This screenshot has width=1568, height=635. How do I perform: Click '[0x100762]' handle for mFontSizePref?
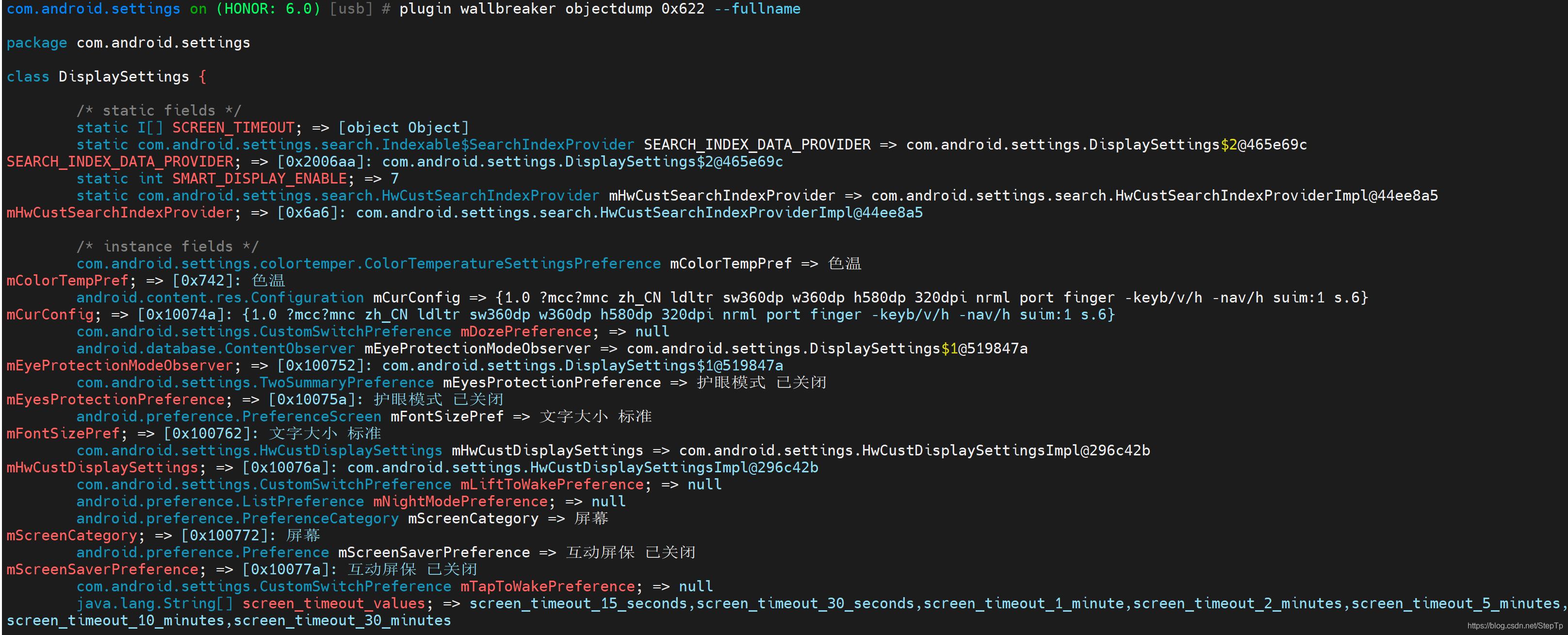pyautogui.click(x=211, y=434)
